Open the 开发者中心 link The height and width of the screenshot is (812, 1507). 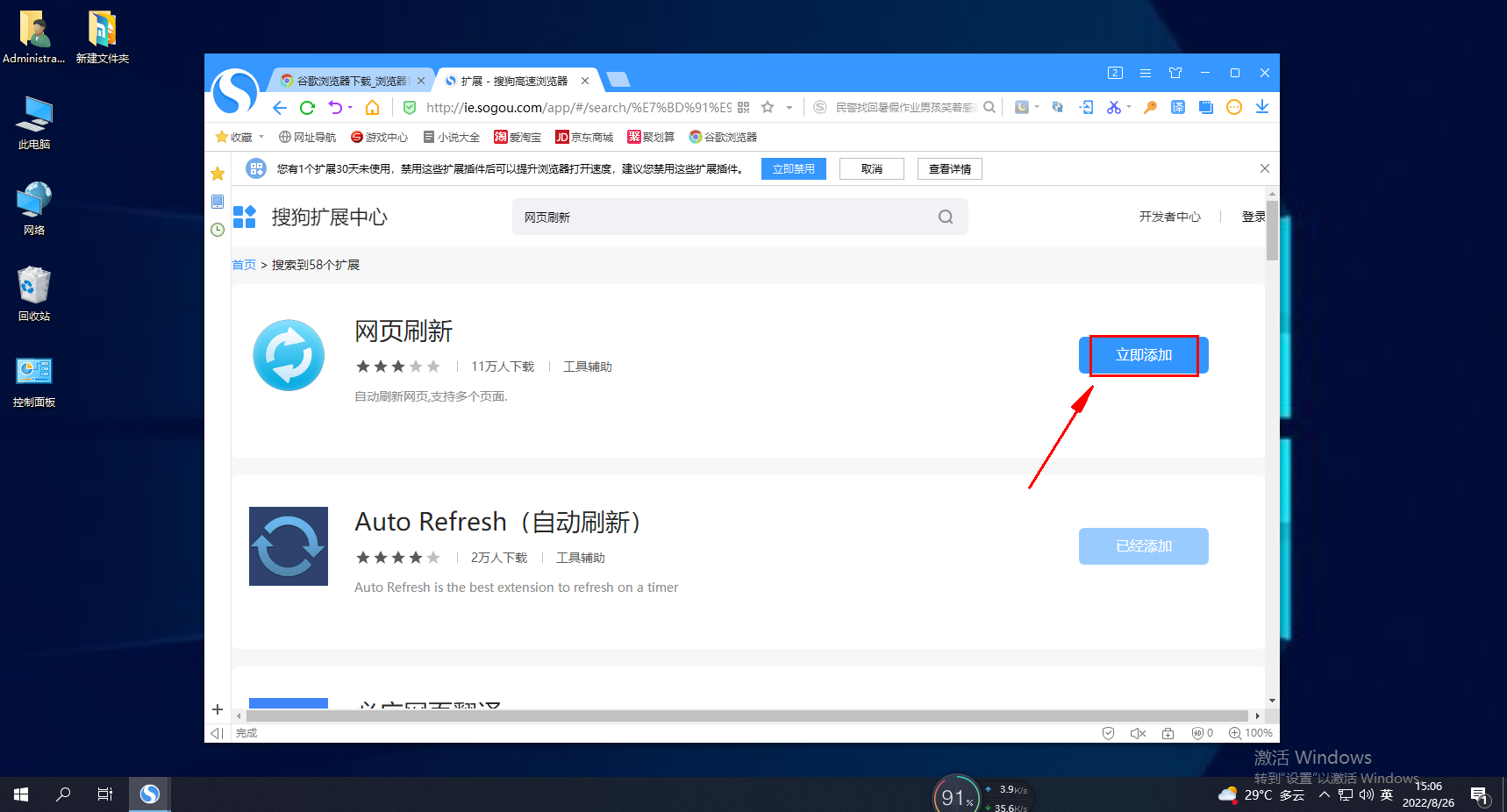(x=1170, y=217)
